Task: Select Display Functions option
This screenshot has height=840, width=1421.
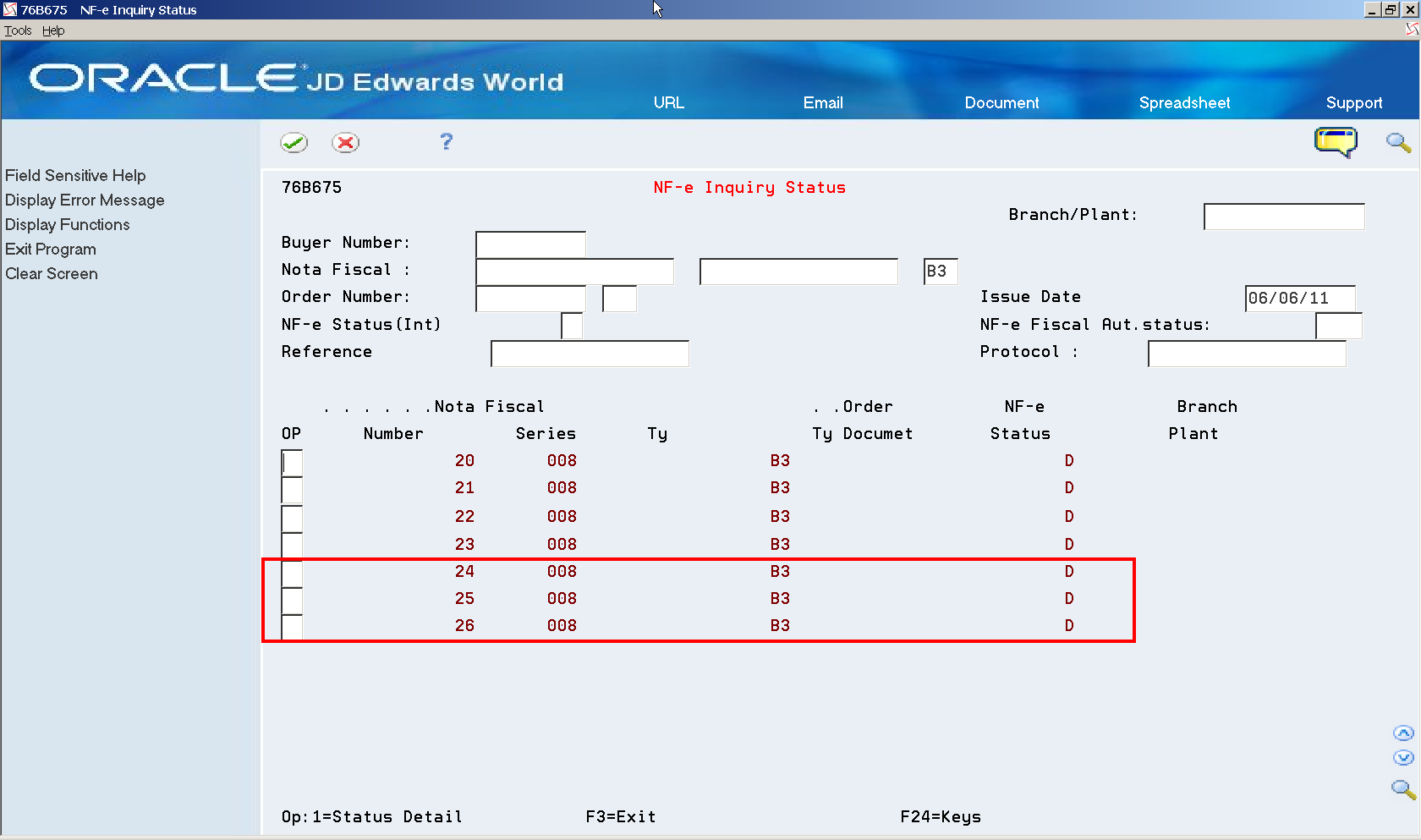Action: (x=68, y=224)
